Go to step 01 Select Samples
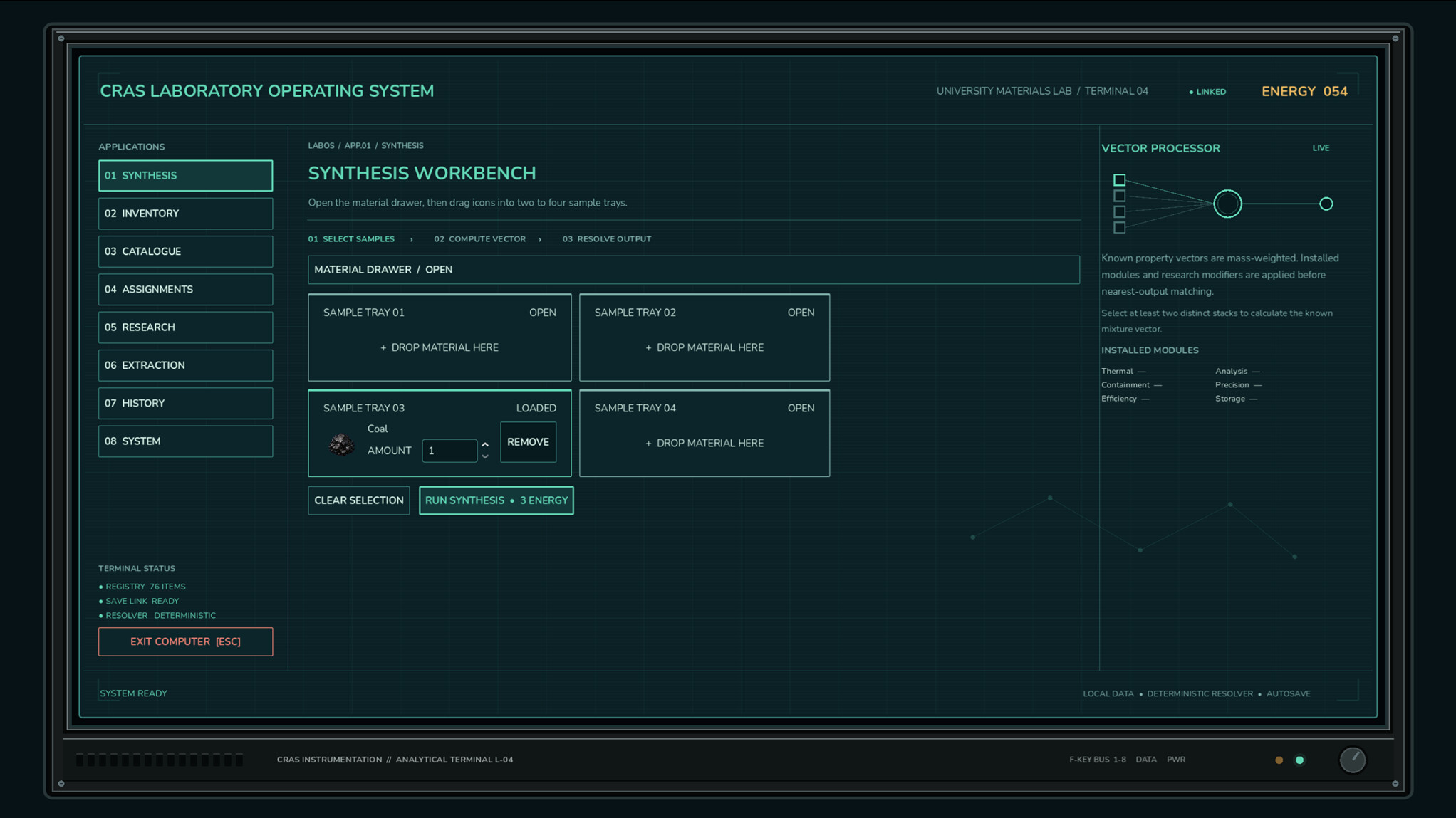Image resolution: width=1456 pixels, height=818 pixels. tap(351, 239)
